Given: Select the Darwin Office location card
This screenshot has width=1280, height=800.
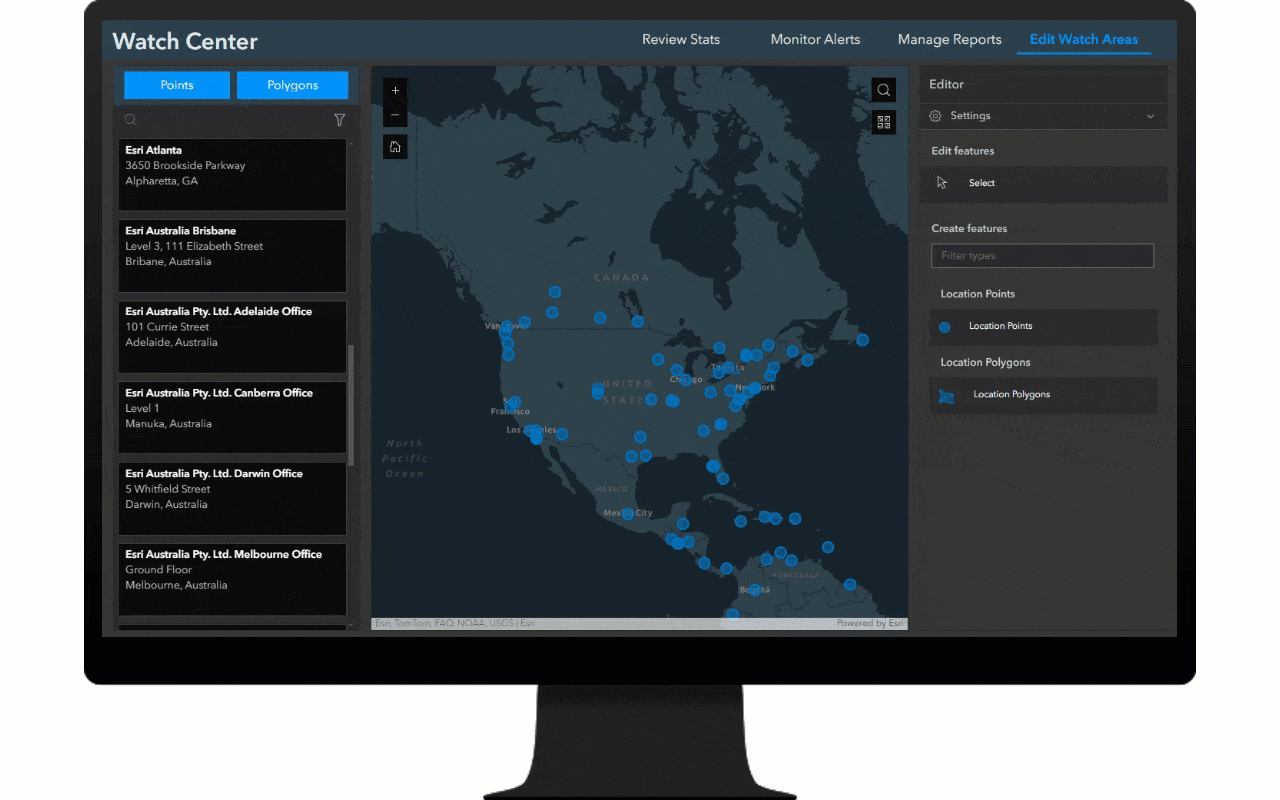Looking at the screenshot, I should [232, 499].
